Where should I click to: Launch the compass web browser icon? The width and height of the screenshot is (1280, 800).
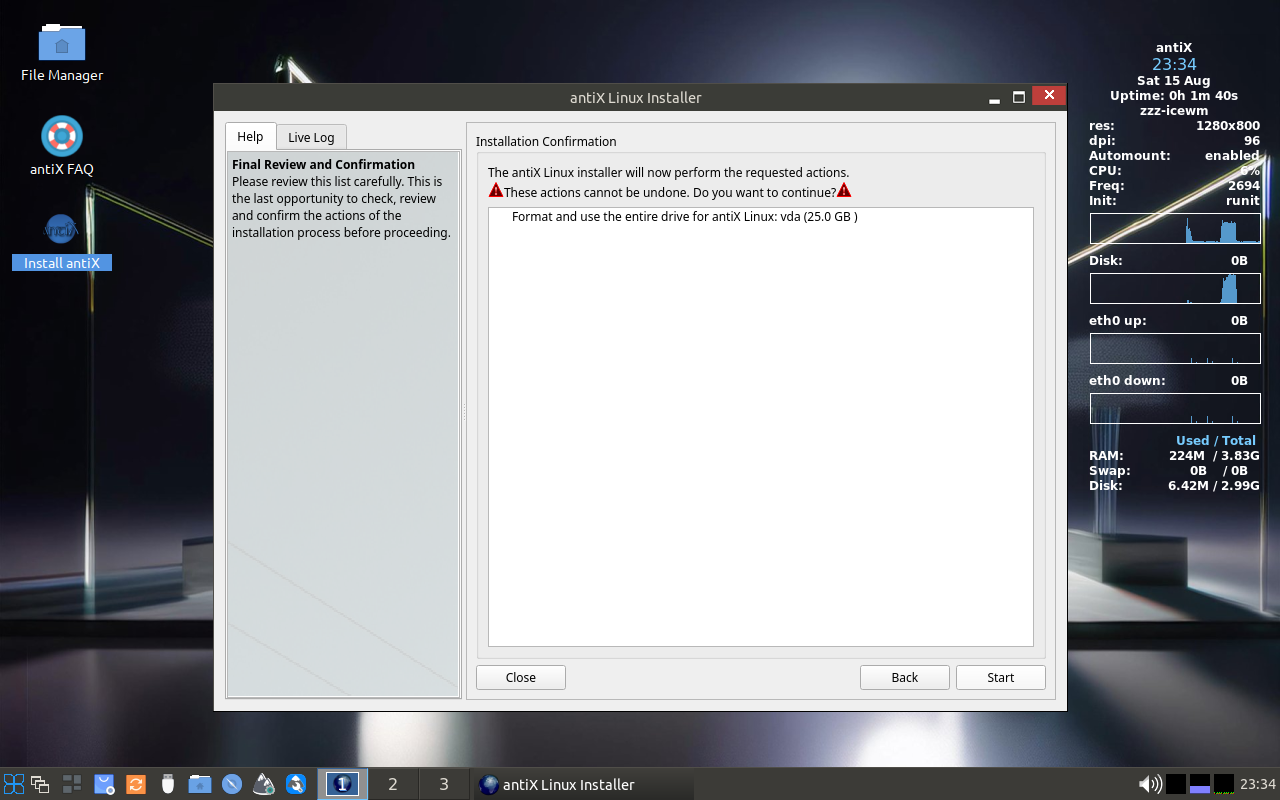(x=232, y=784)
